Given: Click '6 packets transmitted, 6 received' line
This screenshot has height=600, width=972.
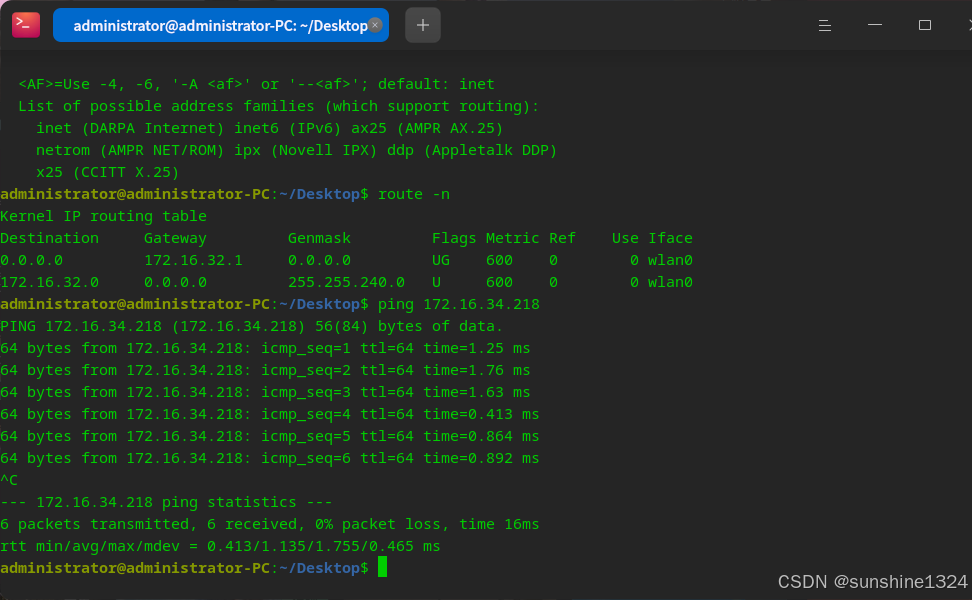Looking at the screenshot, I should point(270,524).
